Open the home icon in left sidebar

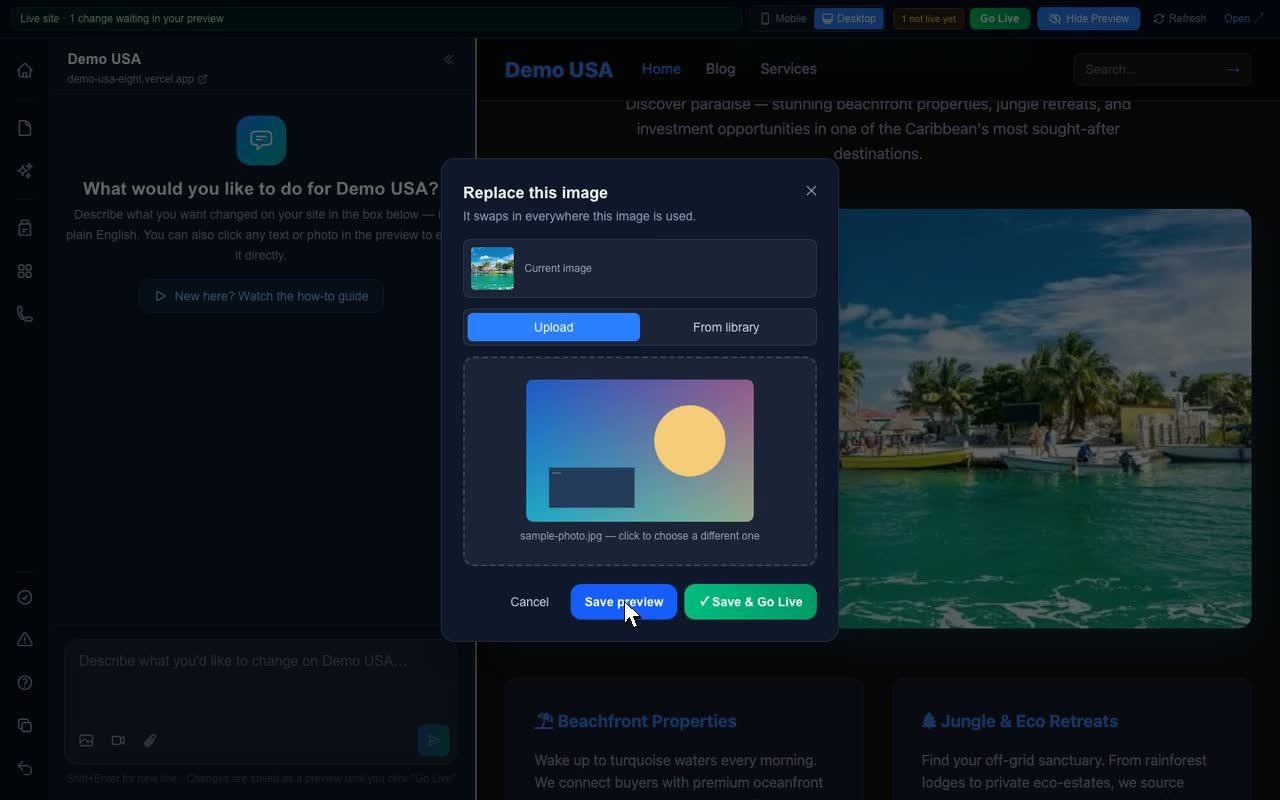[x=25, y=70]
